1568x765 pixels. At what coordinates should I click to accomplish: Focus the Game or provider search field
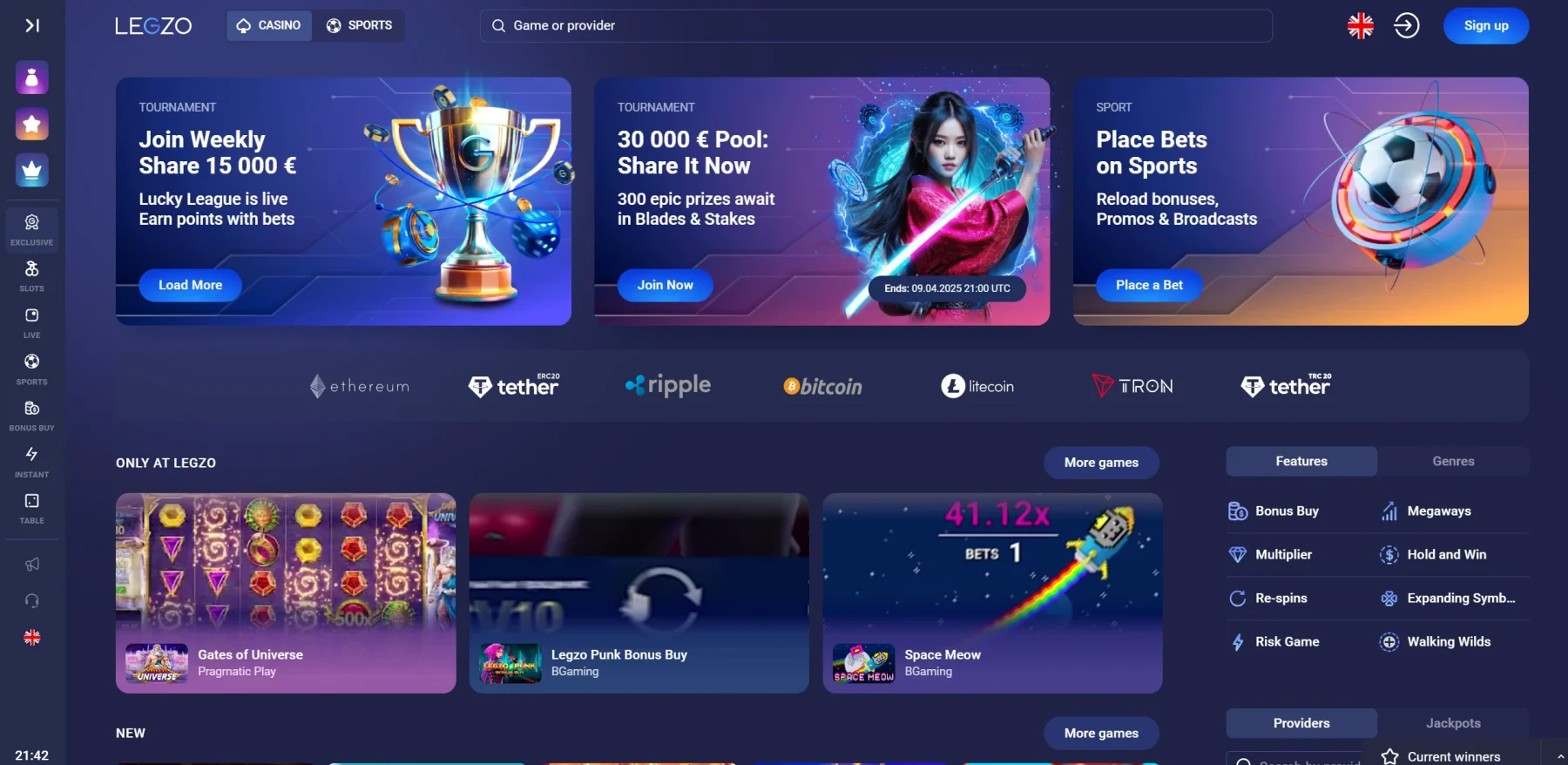tap(876, 25)
